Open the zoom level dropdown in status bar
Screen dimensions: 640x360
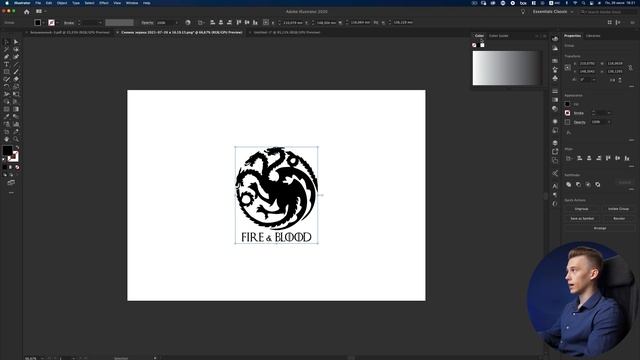pos(42,358)
